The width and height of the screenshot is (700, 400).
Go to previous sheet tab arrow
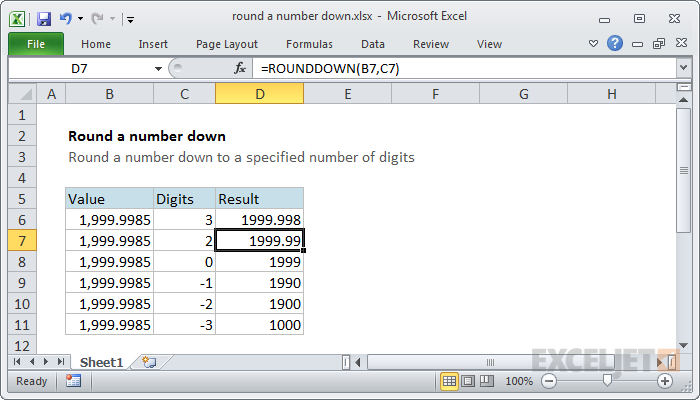(x=32, y=362)
